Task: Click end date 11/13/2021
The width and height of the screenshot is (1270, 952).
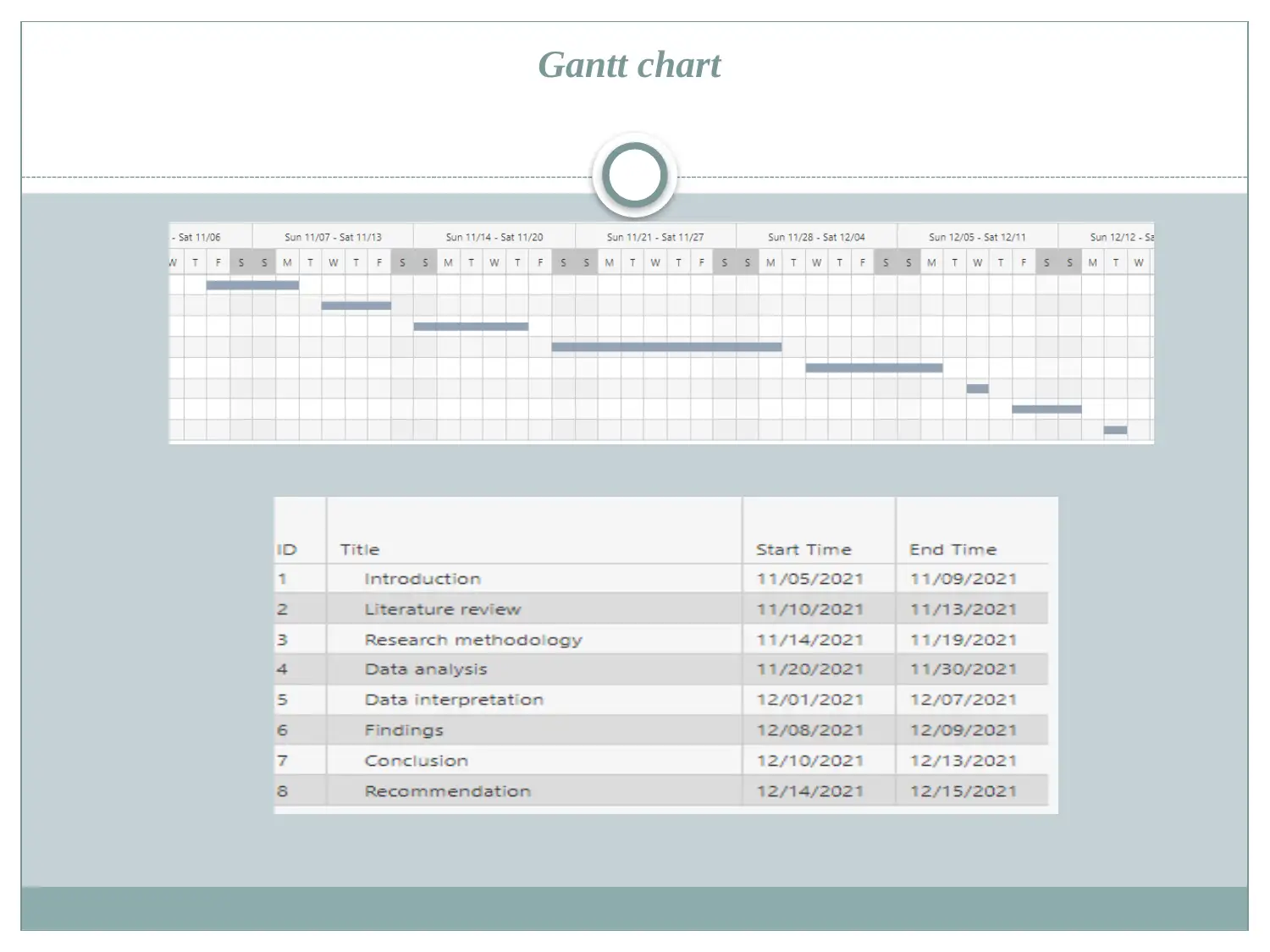Action: point(964,609)
